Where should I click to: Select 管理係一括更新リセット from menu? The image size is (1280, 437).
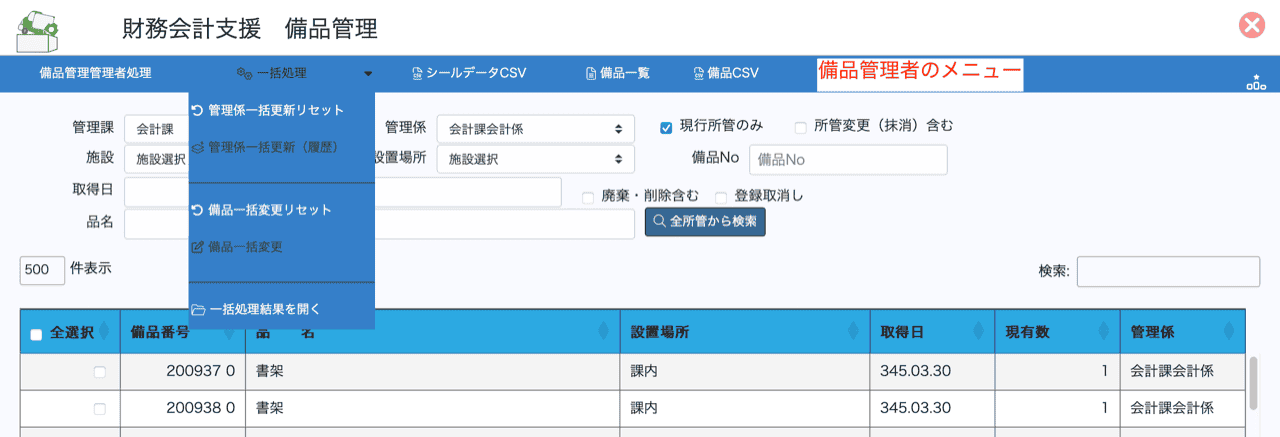(x=267, y=110)
